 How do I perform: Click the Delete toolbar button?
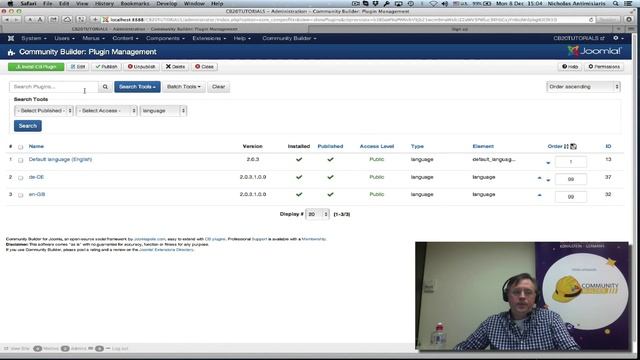click(x=175, y=67)
